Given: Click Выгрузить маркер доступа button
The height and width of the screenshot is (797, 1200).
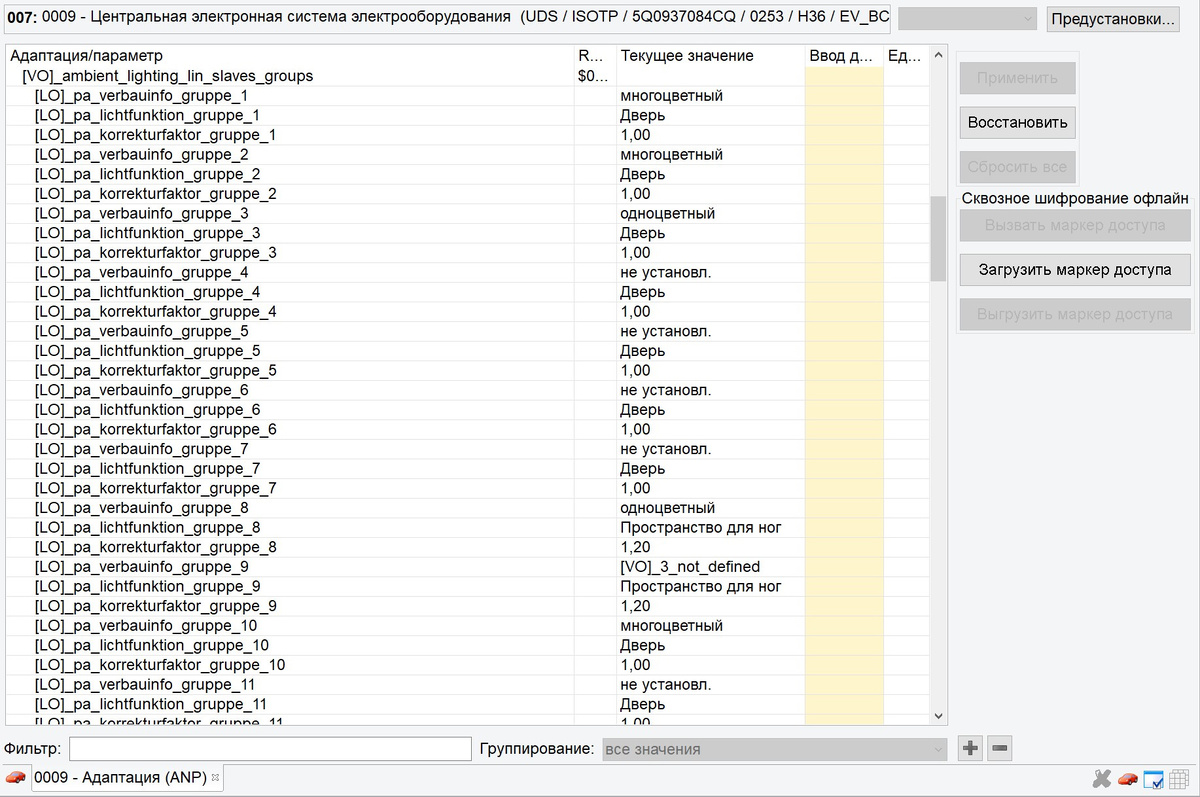Looking at the screenshot, I should (x=1075, y=314).
